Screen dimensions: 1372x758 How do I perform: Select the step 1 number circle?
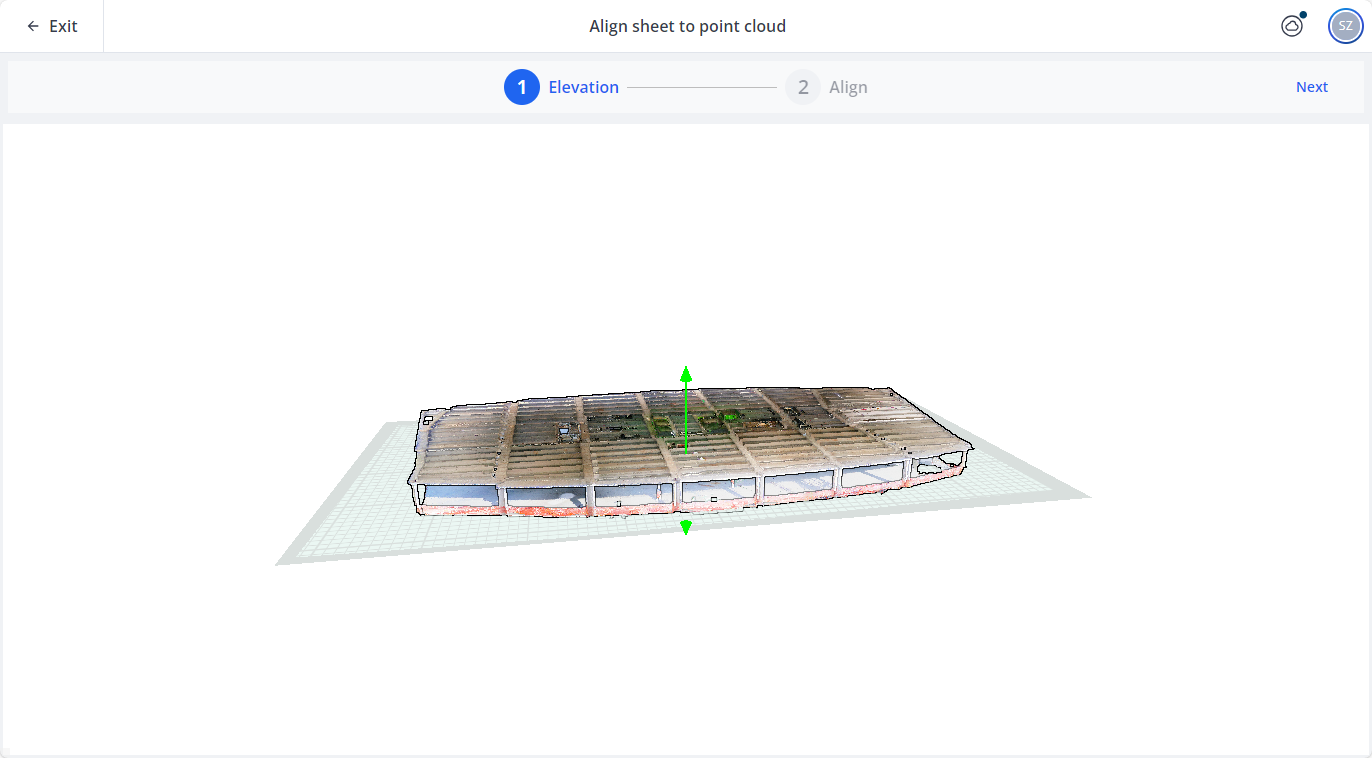point(521,87)
